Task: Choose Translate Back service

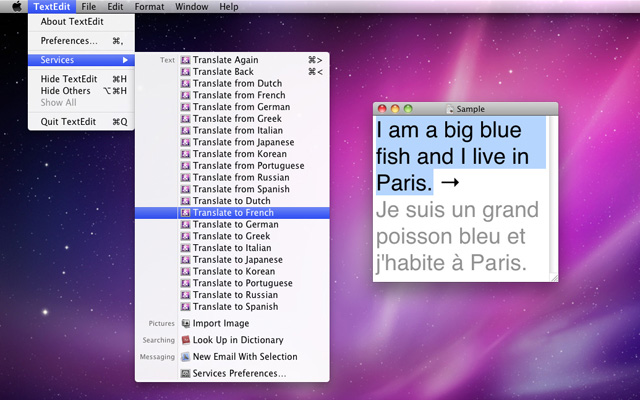Action: [x=232, y=72]
